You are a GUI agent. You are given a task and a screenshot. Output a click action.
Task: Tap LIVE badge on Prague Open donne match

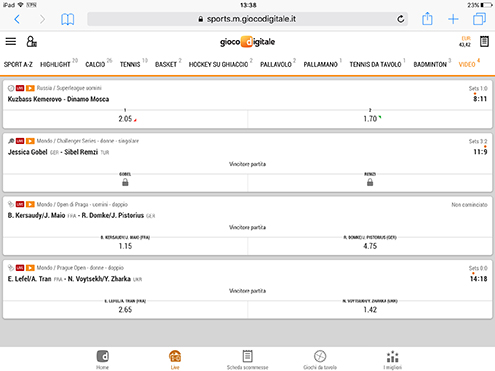(x=20, y=268)
